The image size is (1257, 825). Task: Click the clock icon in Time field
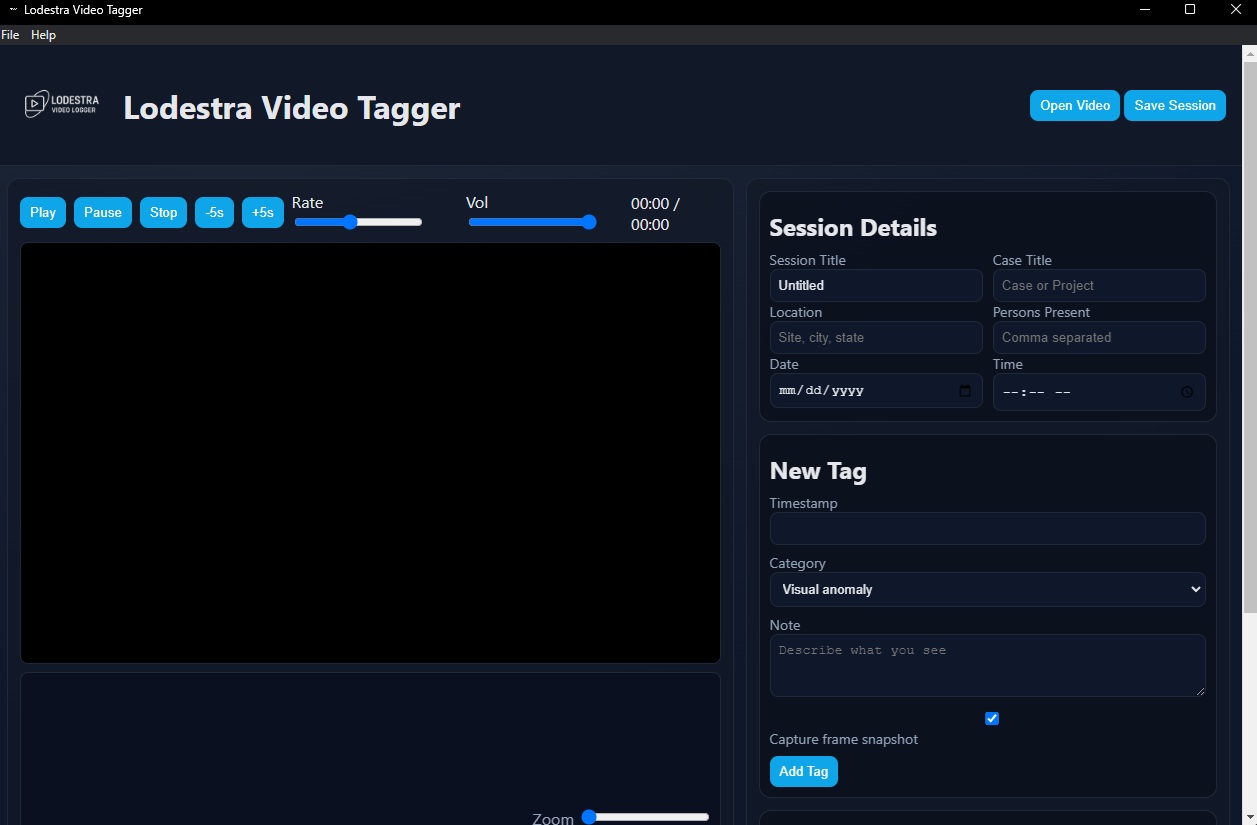pyautogui.click(x=1187, y=392)
